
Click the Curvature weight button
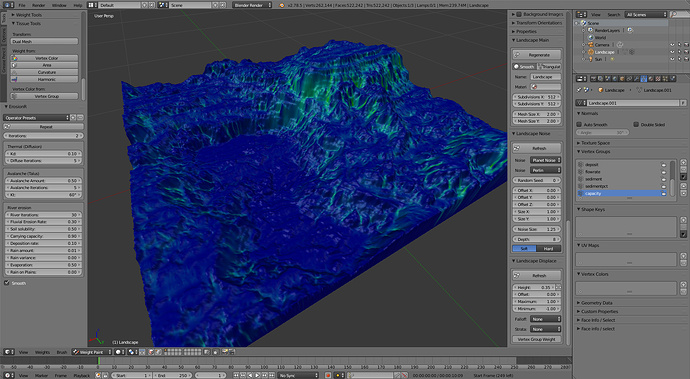pos(44,72)
